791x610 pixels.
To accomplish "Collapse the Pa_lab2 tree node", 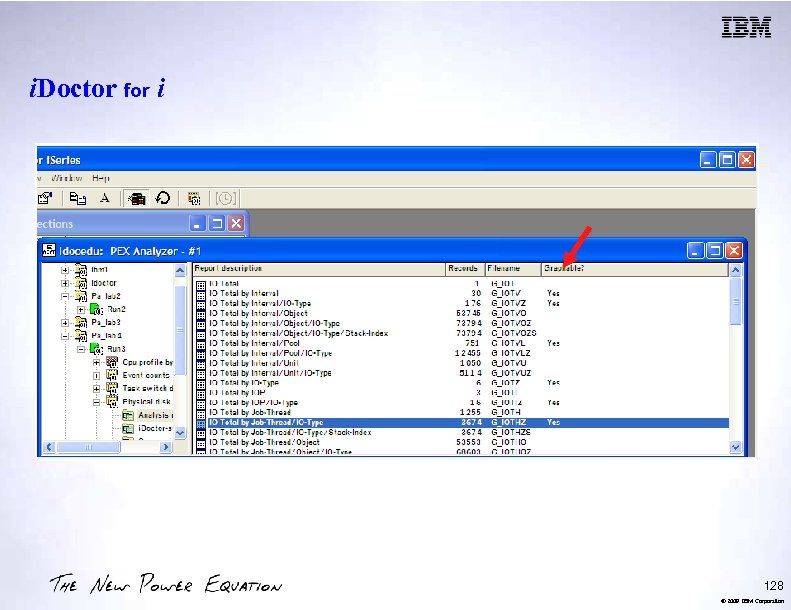I will coord(65,296).
